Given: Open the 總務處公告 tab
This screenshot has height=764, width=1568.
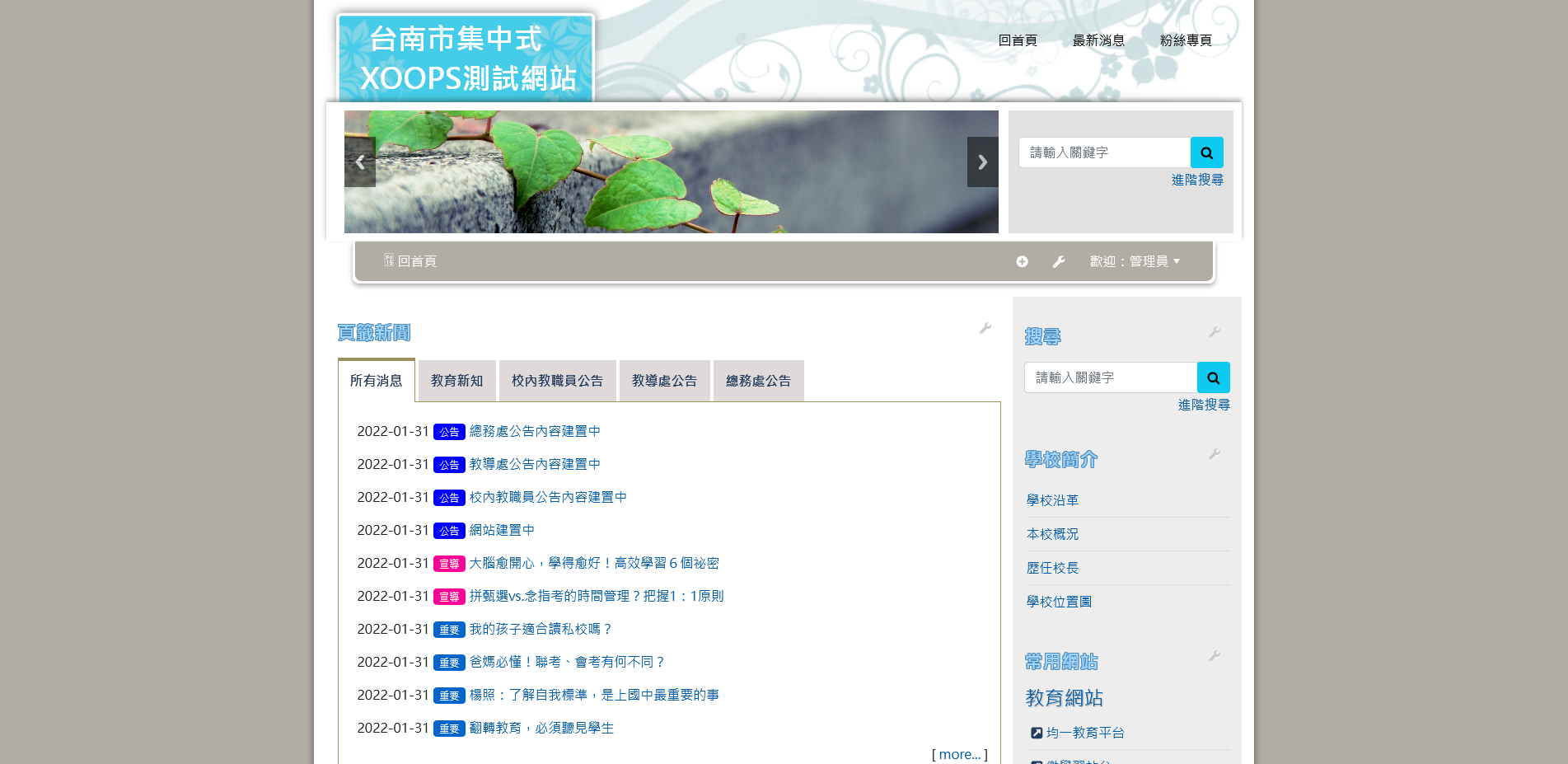Looking at the screenshot, I should tap(758, 381).
